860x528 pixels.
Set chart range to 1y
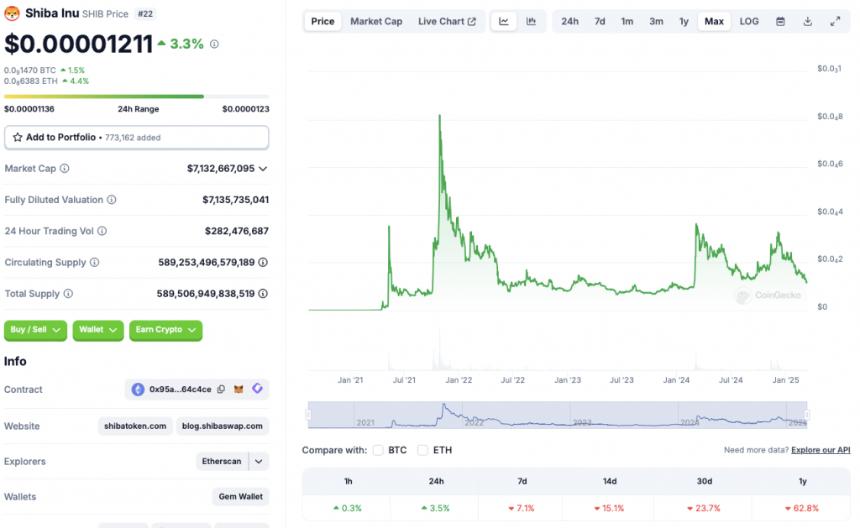684,21
